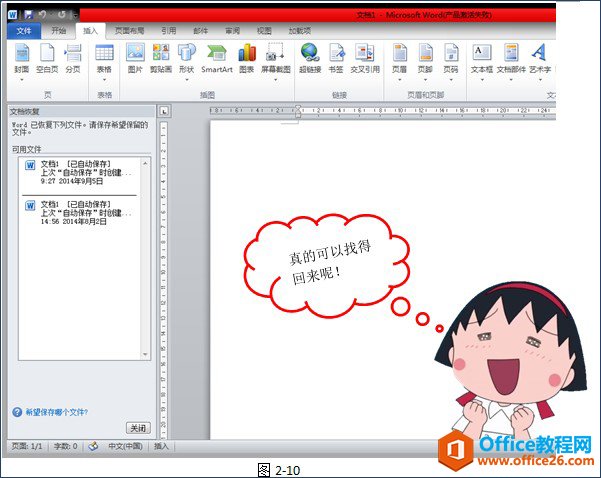Switch to the View (视图) tab
This screenshot has width=601, height=478.
tap(264, 31)
